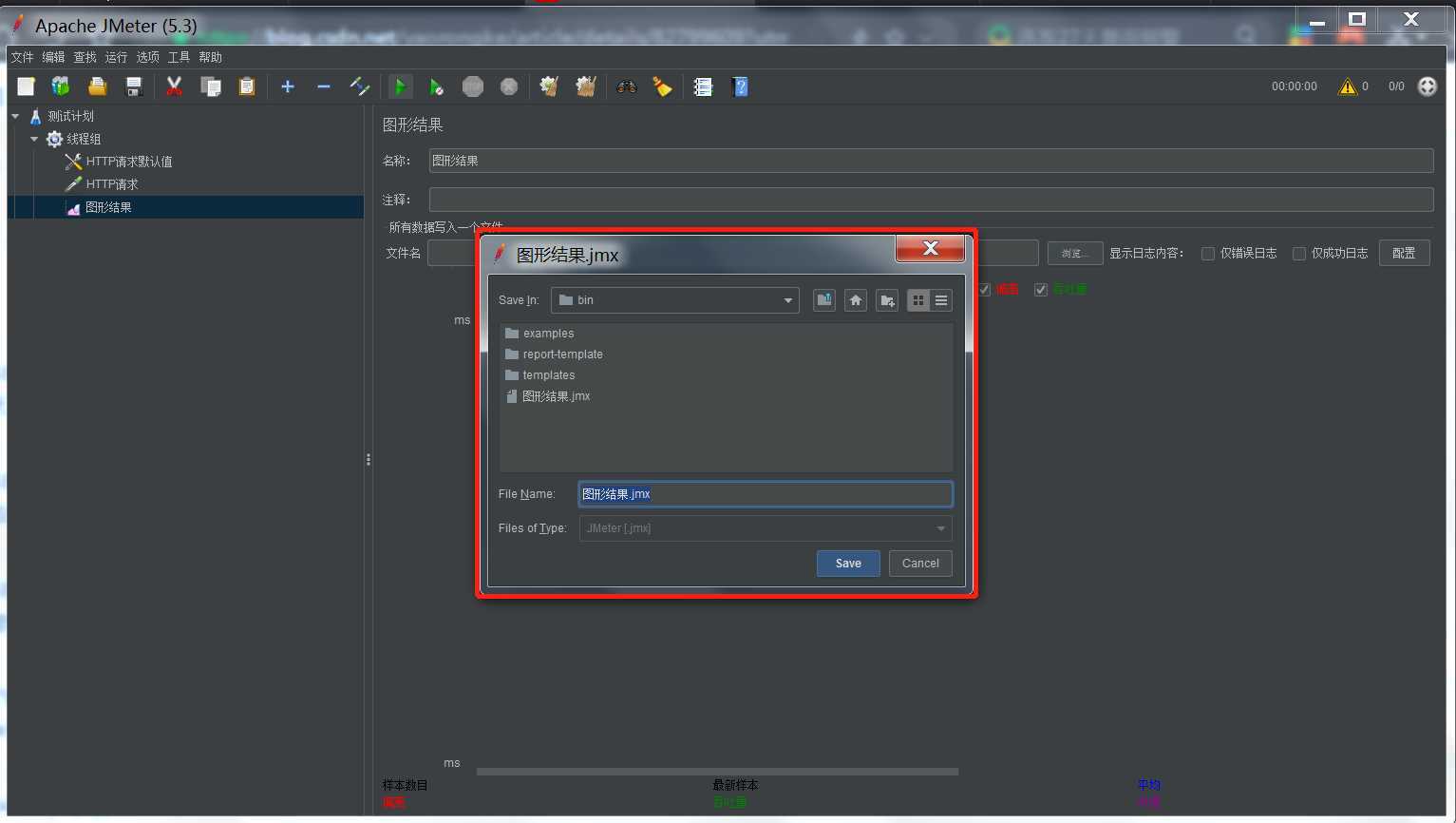Click the Search binoculars toolbar icon
1456x823 pixels.
coord(626,86)
